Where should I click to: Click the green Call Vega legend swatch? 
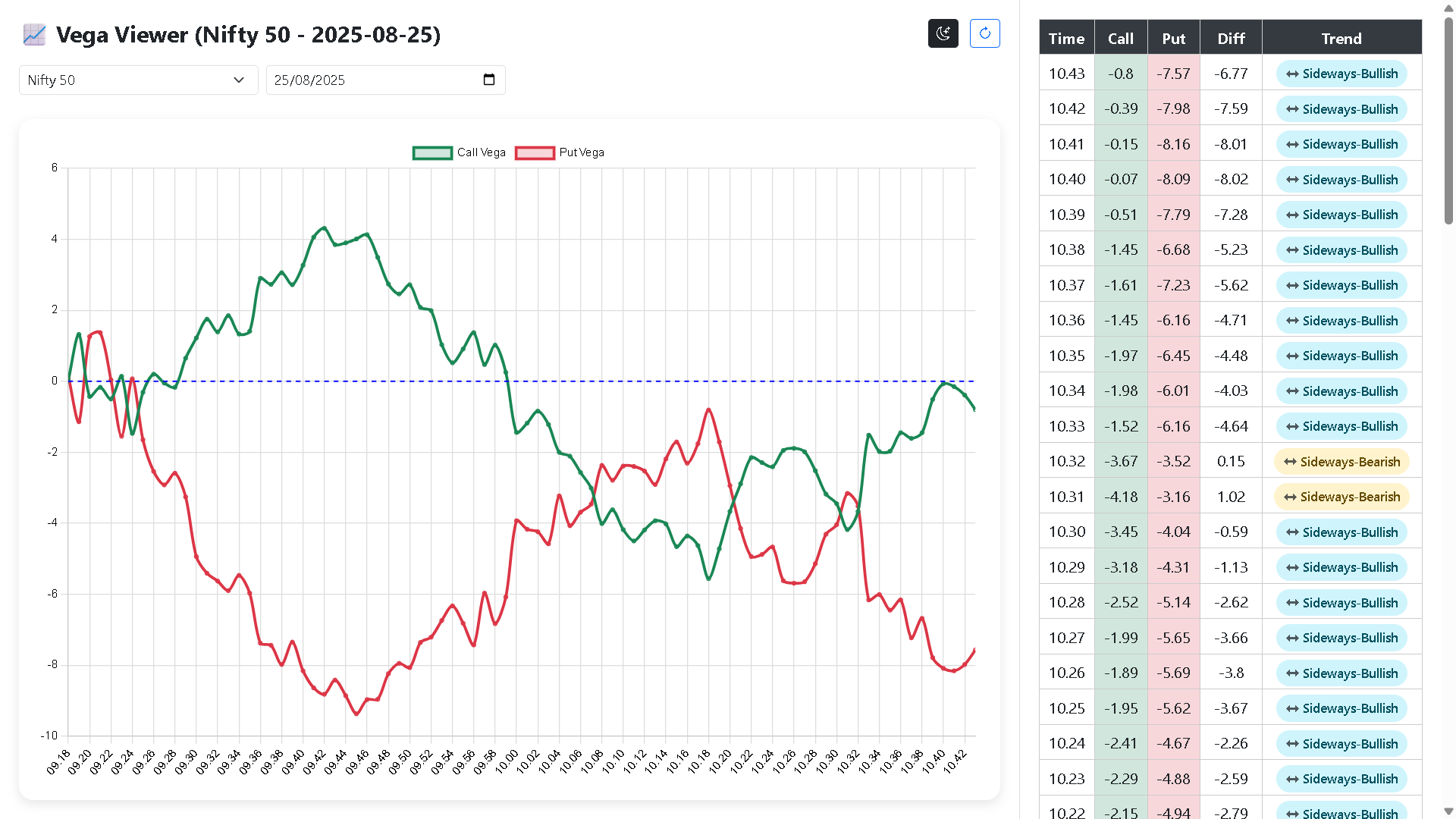(x=432, y=152)
